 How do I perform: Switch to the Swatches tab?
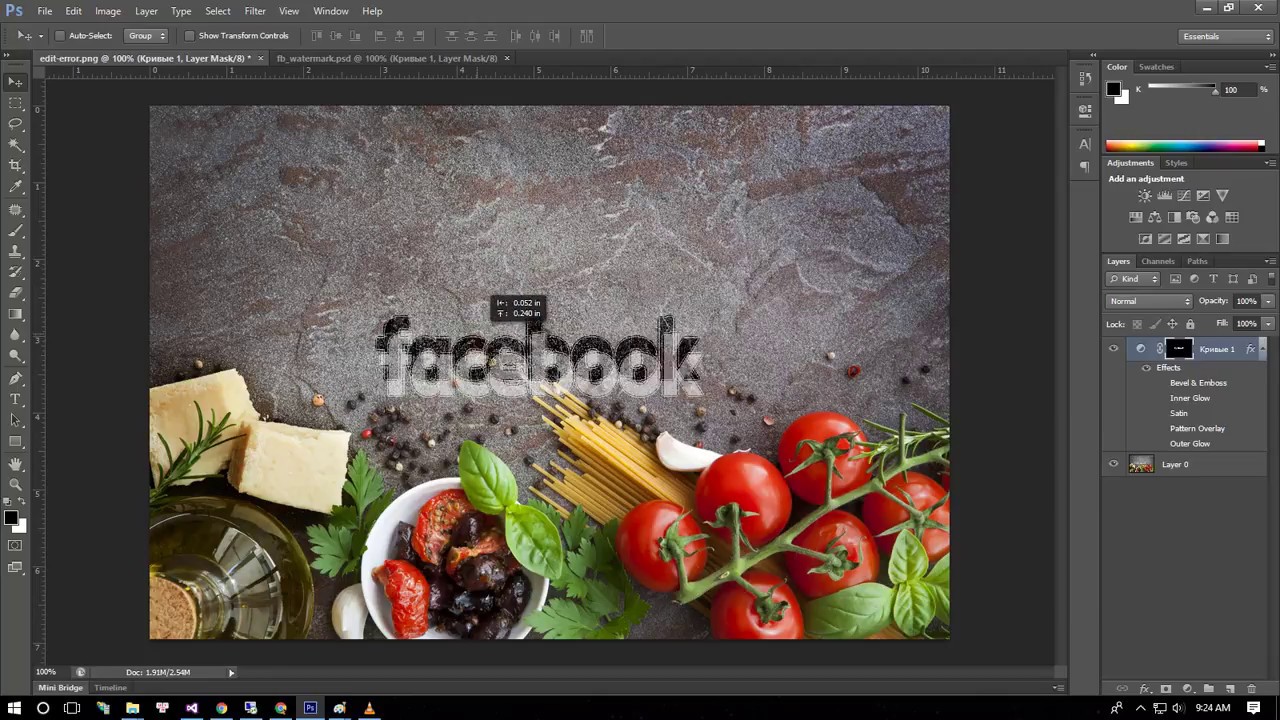(1156, 67)
